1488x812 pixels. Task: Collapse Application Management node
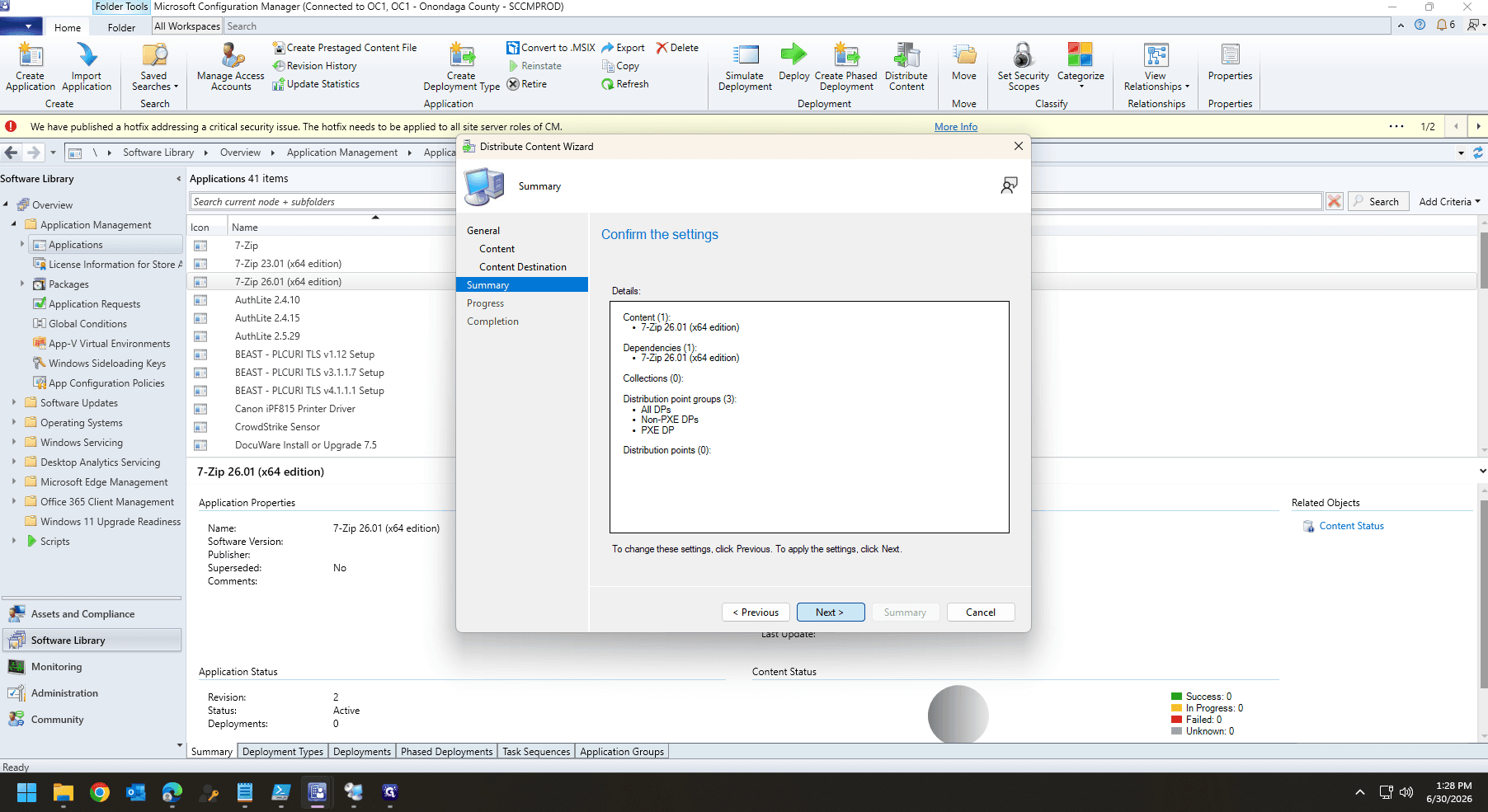(14, 224)
